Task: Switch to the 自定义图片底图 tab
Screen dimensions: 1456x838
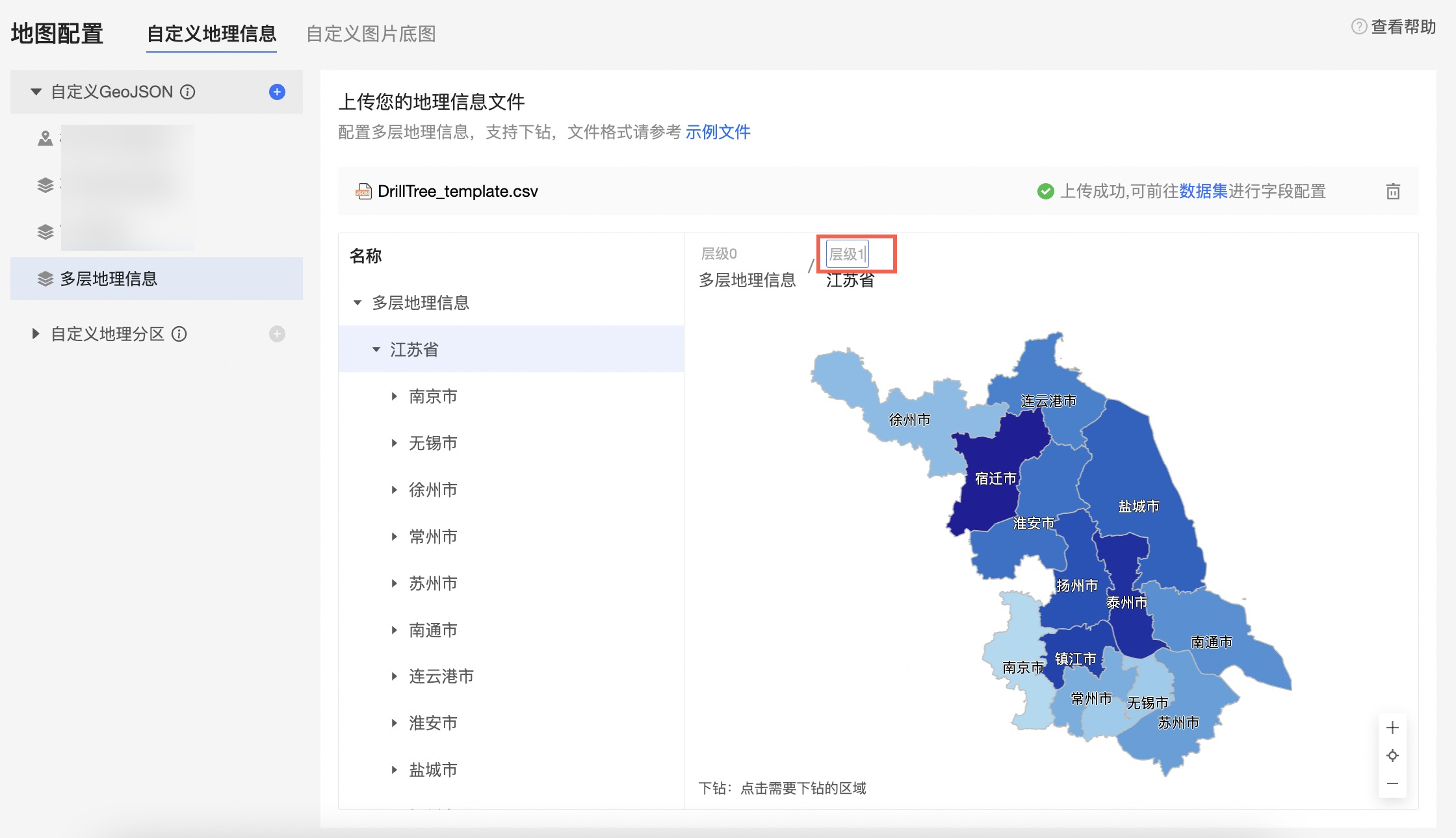Action: [370, 34]
